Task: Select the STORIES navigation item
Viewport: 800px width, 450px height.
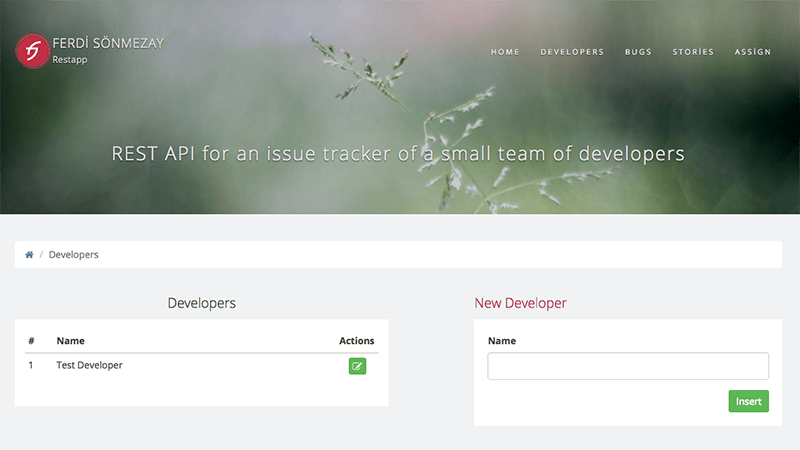Action: [693, 52]
